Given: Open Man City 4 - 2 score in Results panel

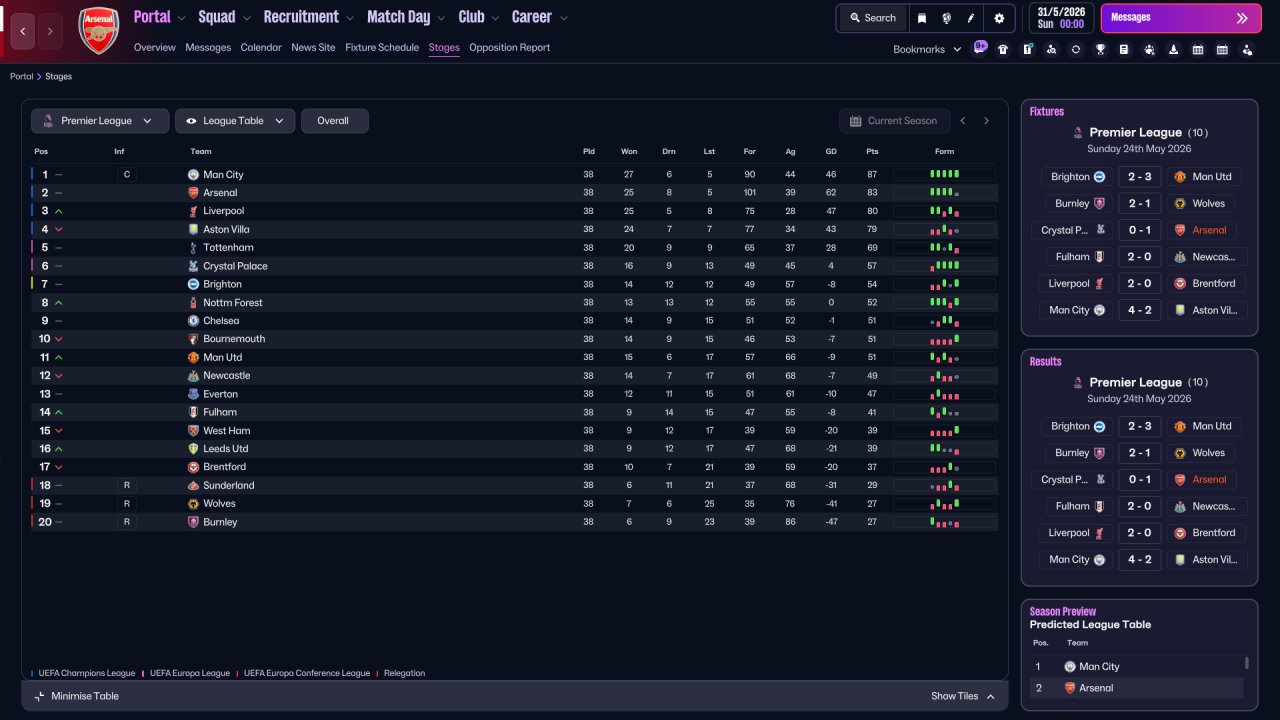Looking at the screenshot, I should pos(1139,560).
